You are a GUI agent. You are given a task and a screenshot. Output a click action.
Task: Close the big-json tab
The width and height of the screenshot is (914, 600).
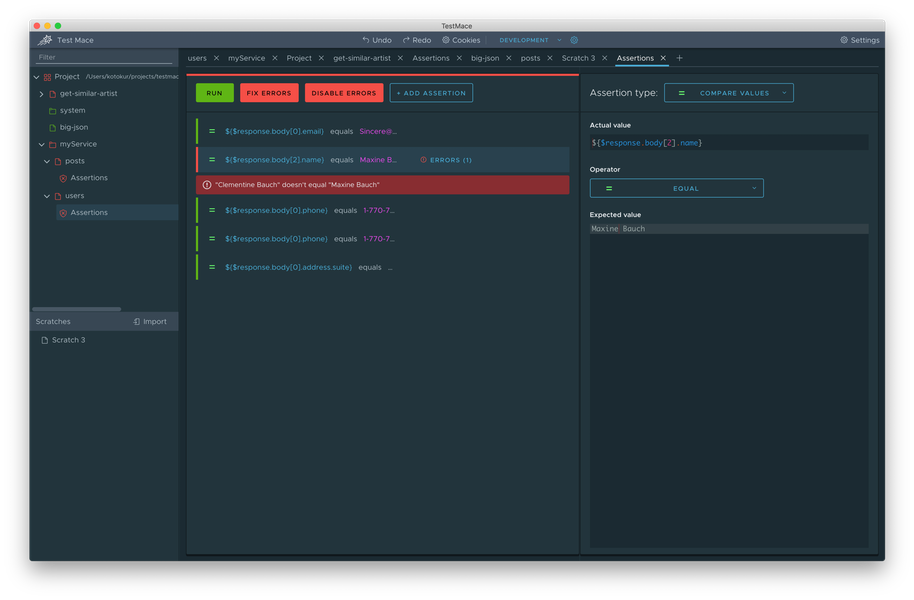pos(509,58)
